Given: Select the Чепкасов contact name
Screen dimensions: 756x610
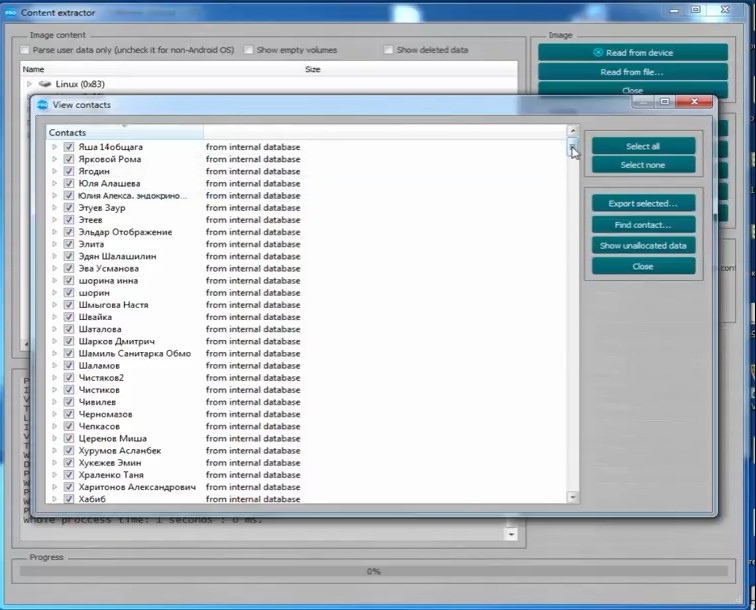Looking at the screenshot, I should click(x=99, y=426).
